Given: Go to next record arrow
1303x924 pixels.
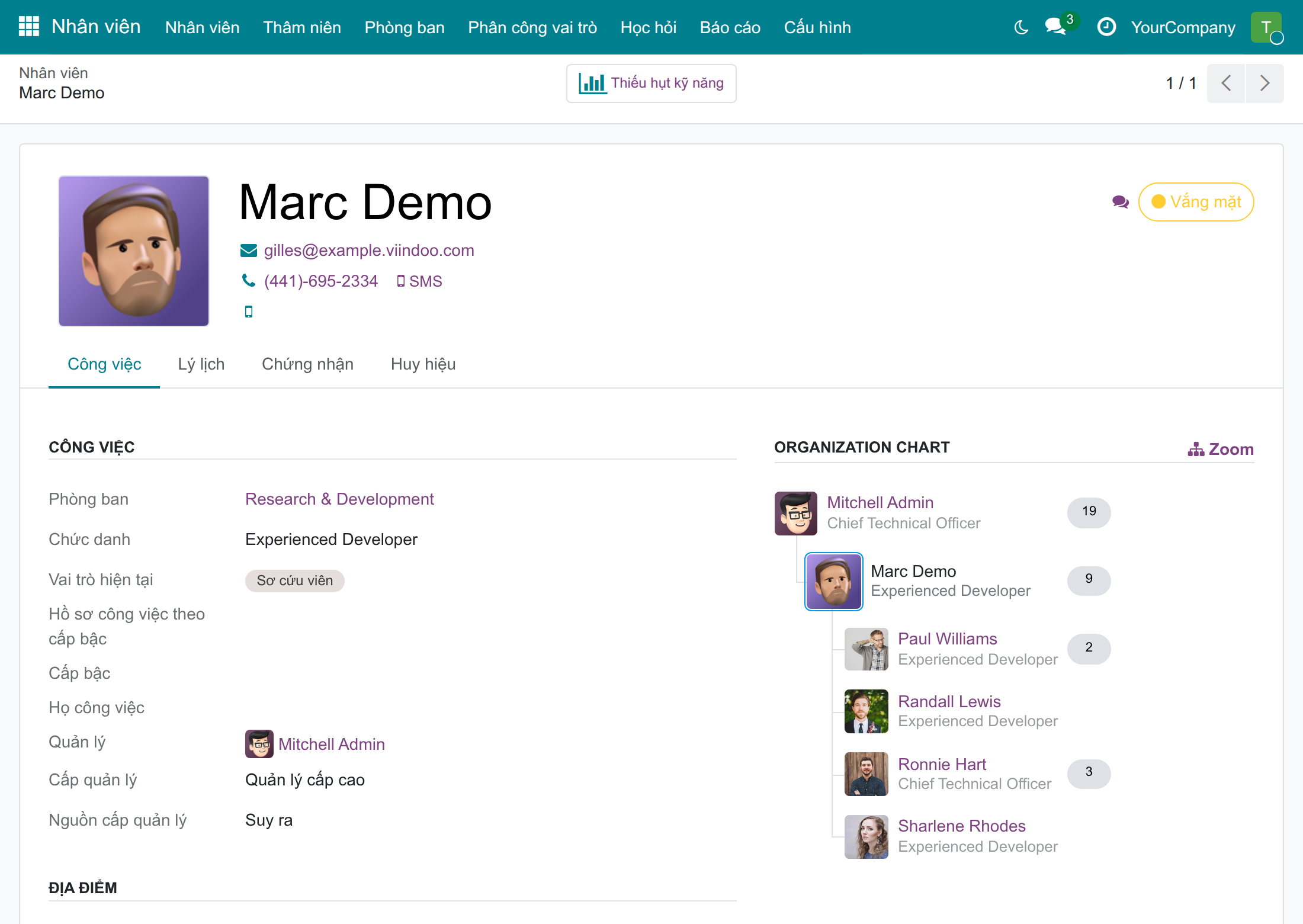Looking at the screenshot, I should pos(1265,84).
